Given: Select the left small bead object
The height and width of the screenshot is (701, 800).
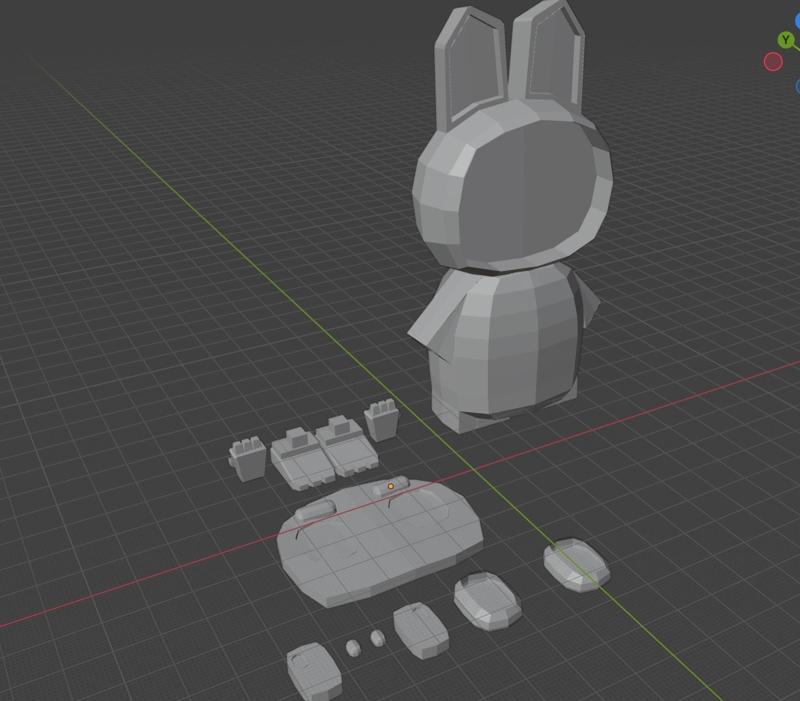Looking at the screenshot, I should [353, 648].
